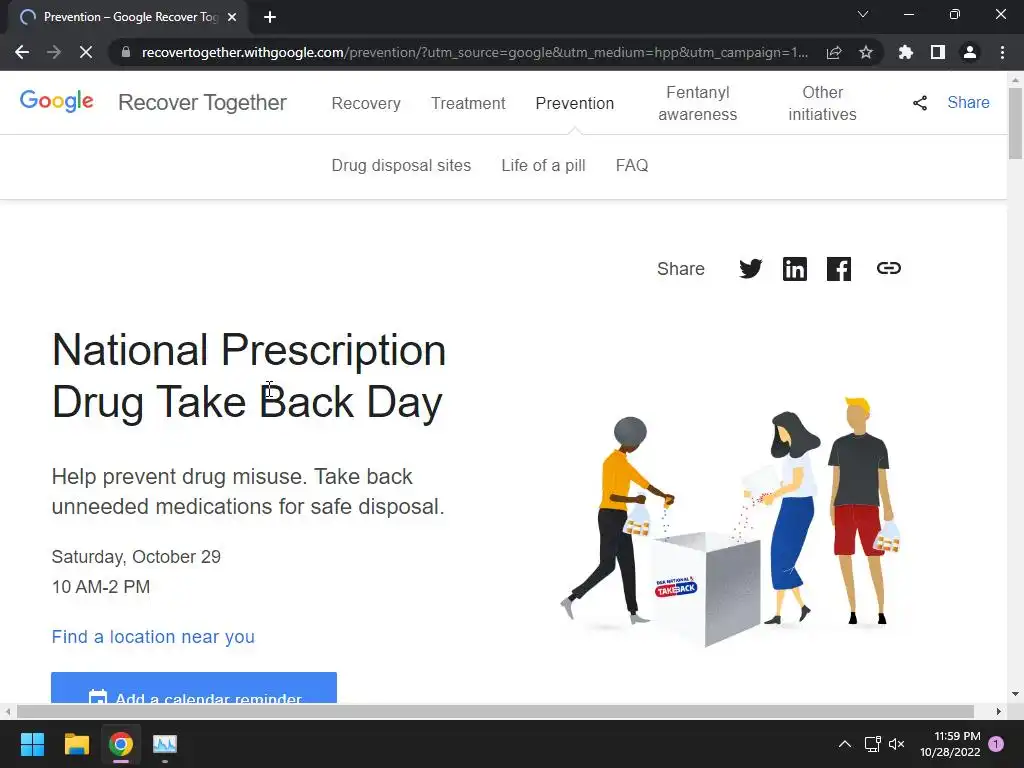The width and height of the screenshot is (1024, 768).
Task: Click the 'Saturday, October 29' text
Action: (x=136, y=557)
